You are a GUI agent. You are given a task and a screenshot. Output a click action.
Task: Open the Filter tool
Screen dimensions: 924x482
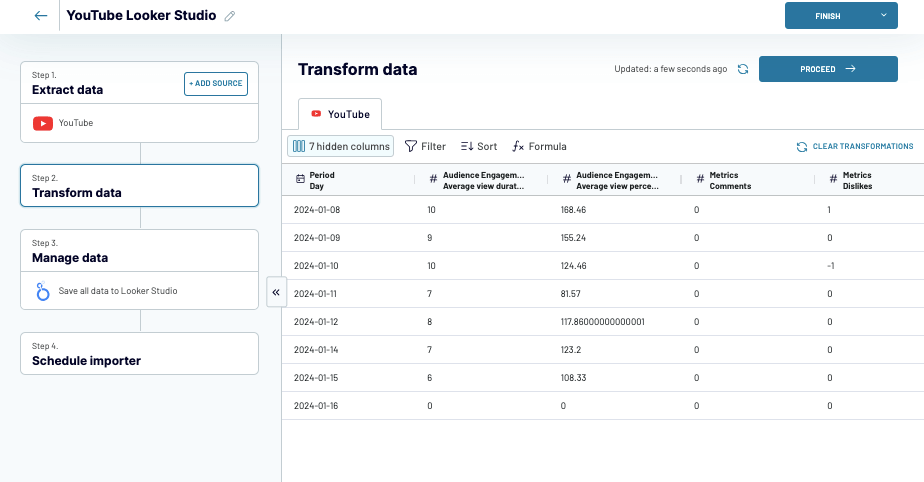click(425, 146)
